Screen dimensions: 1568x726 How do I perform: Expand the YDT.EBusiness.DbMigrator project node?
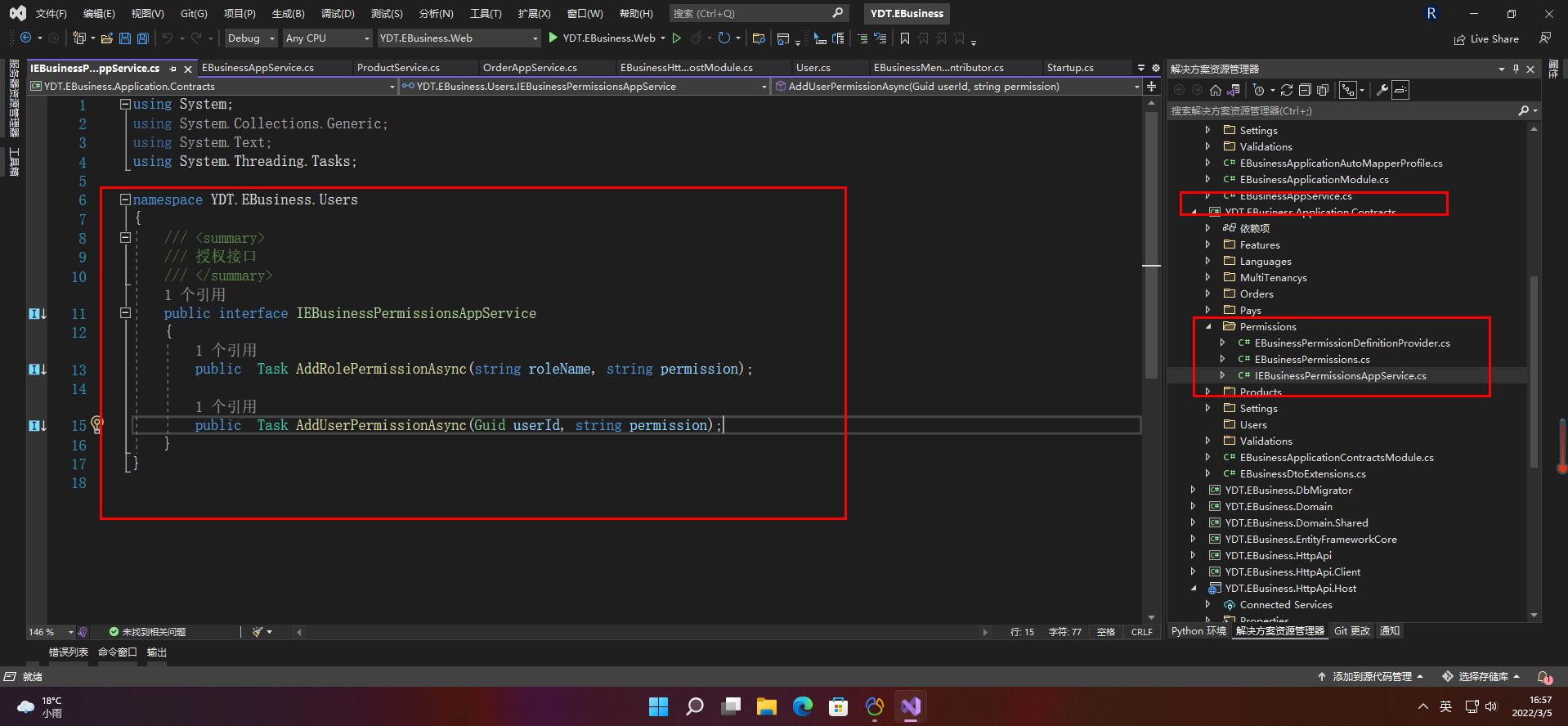pos(1194,490)
